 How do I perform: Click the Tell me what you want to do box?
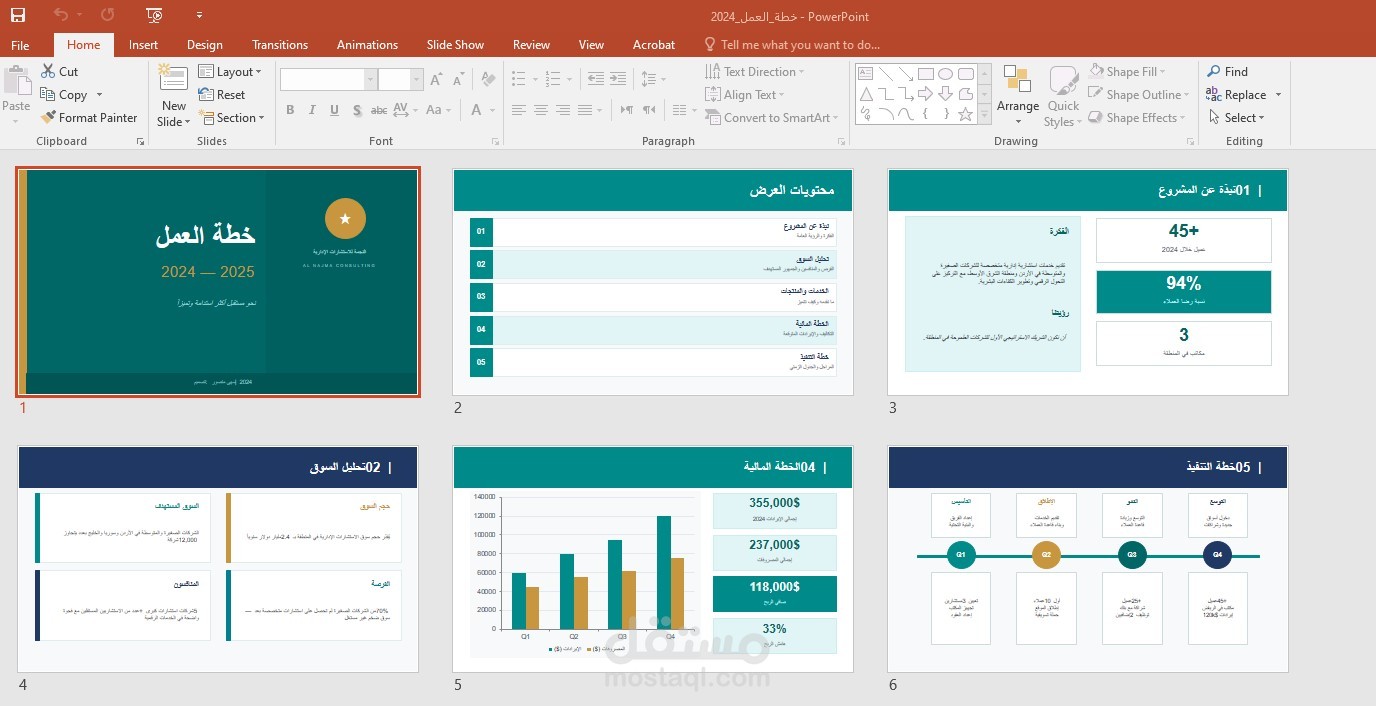tap(792, 45)
